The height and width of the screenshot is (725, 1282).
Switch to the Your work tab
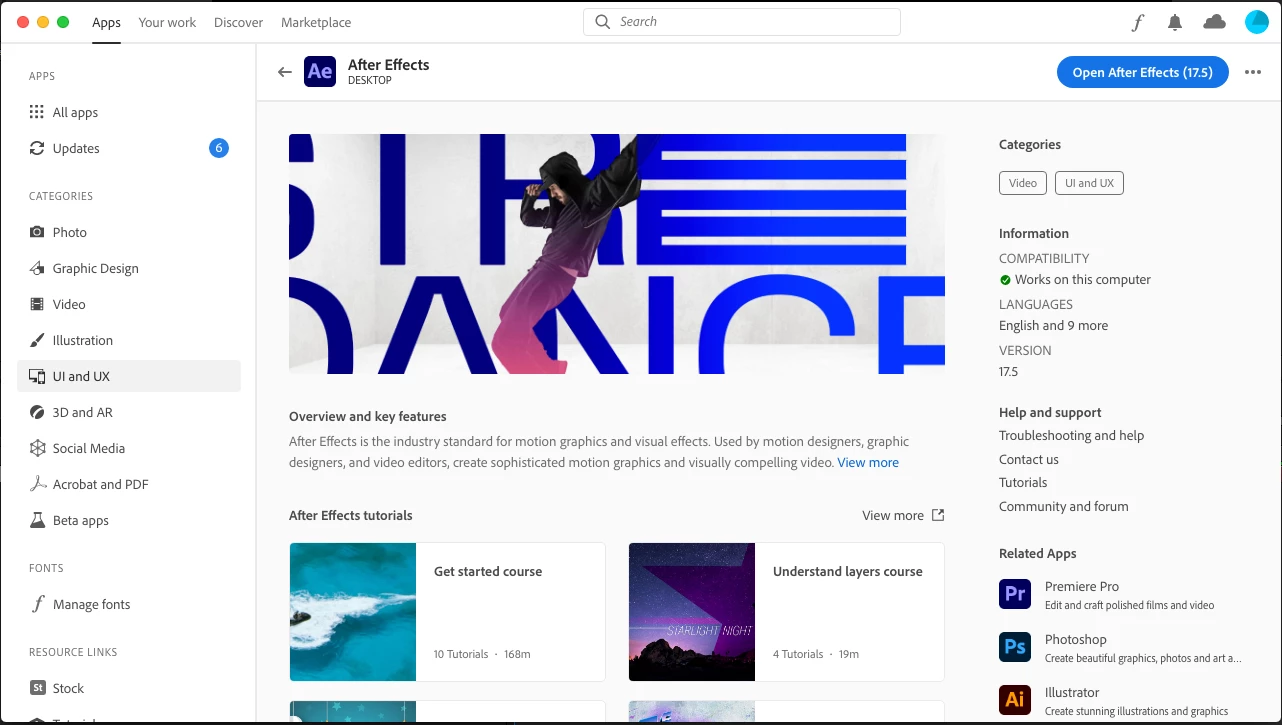(167, 22)
